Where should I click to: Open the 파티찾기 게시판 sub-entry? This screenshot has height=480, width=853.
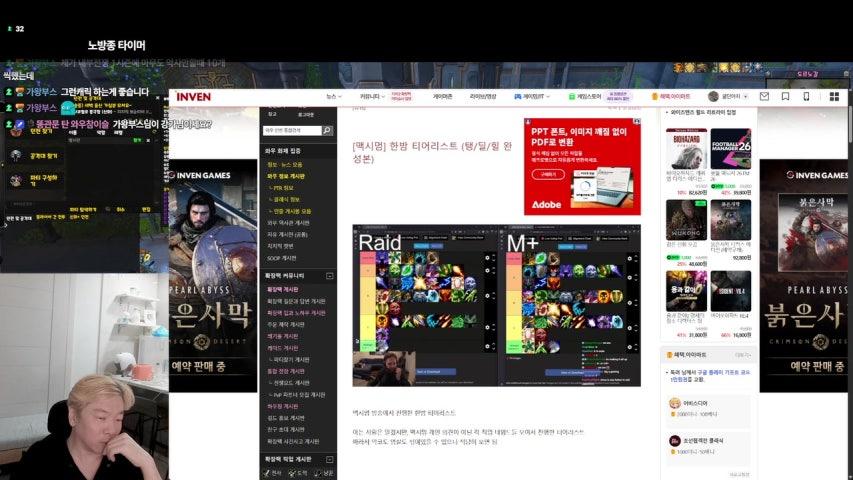tap(290, 360)
